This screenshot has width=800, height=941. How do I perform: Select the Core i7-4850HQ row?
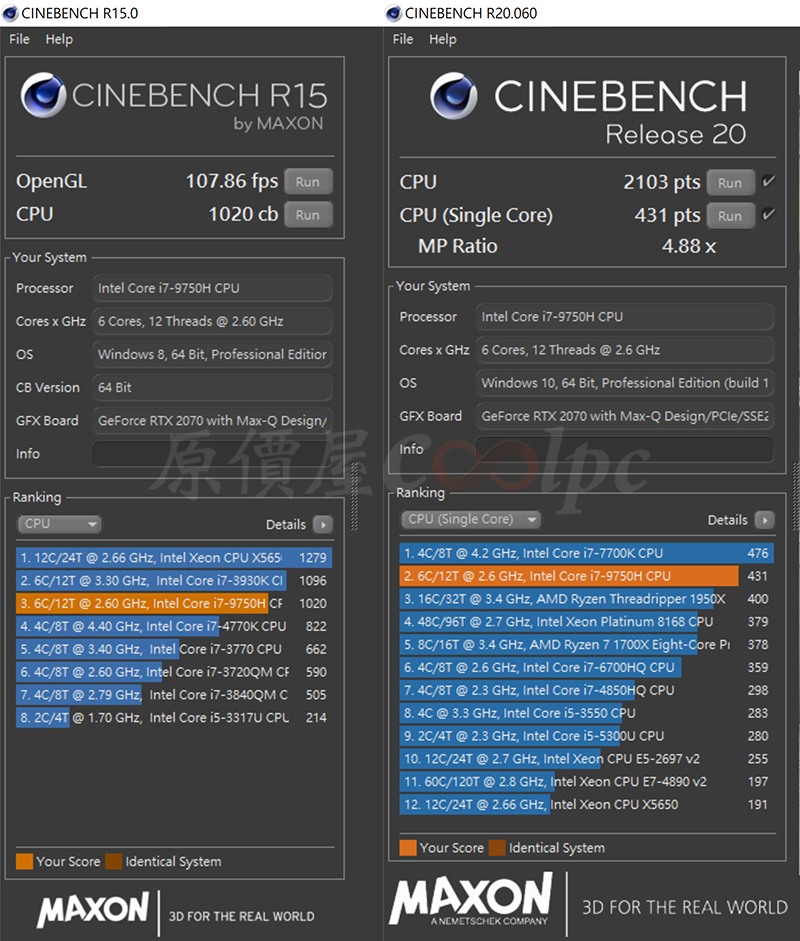pos(586,690)
